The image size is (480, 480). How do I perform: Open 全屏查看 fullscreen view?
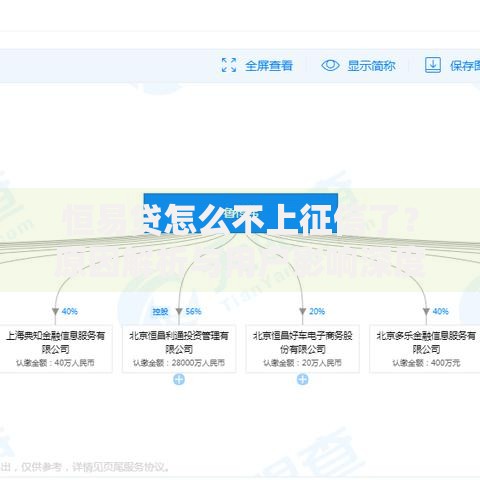[x=269, y=65]
